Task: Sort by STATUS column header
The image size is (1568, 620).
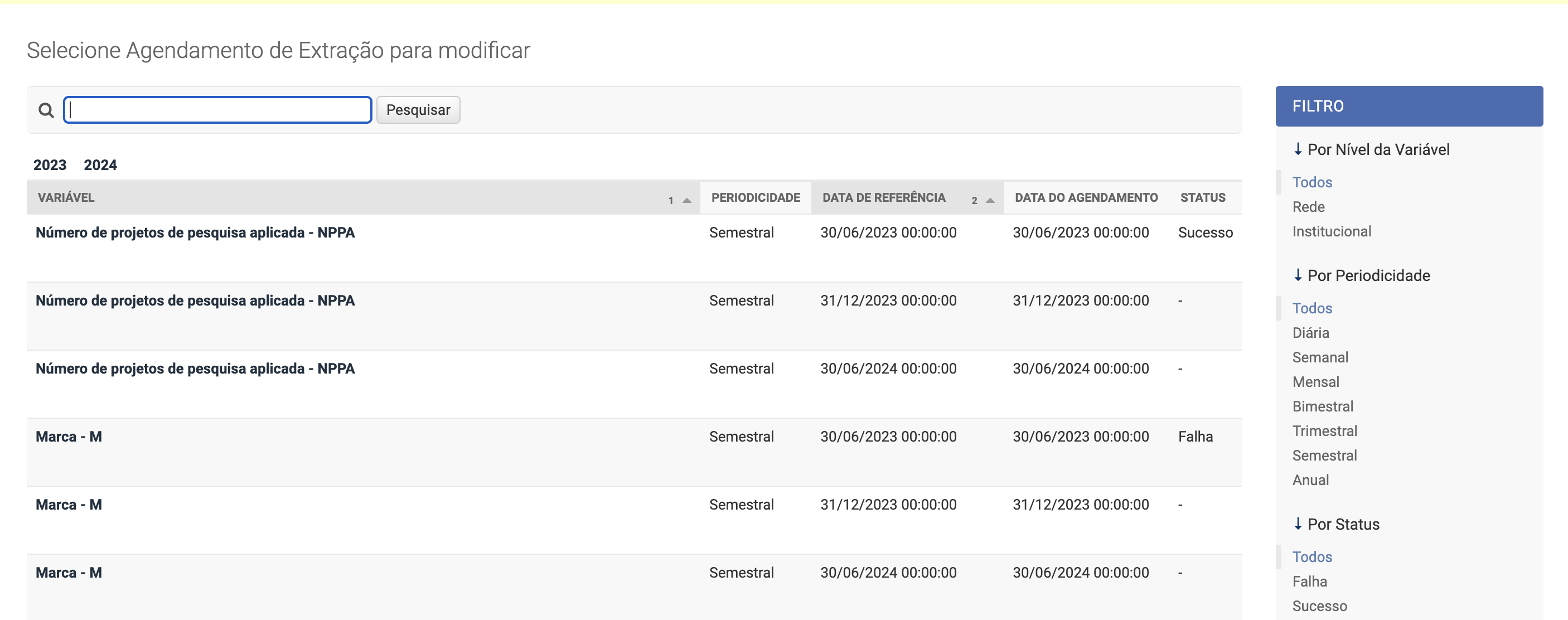Action: (x=1203, y=197)
